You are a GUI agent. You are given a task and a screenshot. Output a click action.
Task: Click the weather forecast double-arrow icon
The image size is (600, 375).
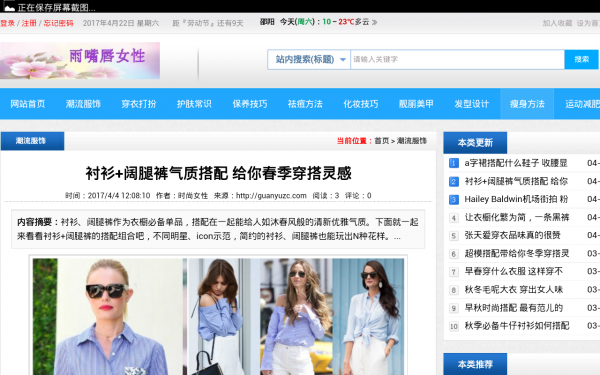tap(375, 22)
